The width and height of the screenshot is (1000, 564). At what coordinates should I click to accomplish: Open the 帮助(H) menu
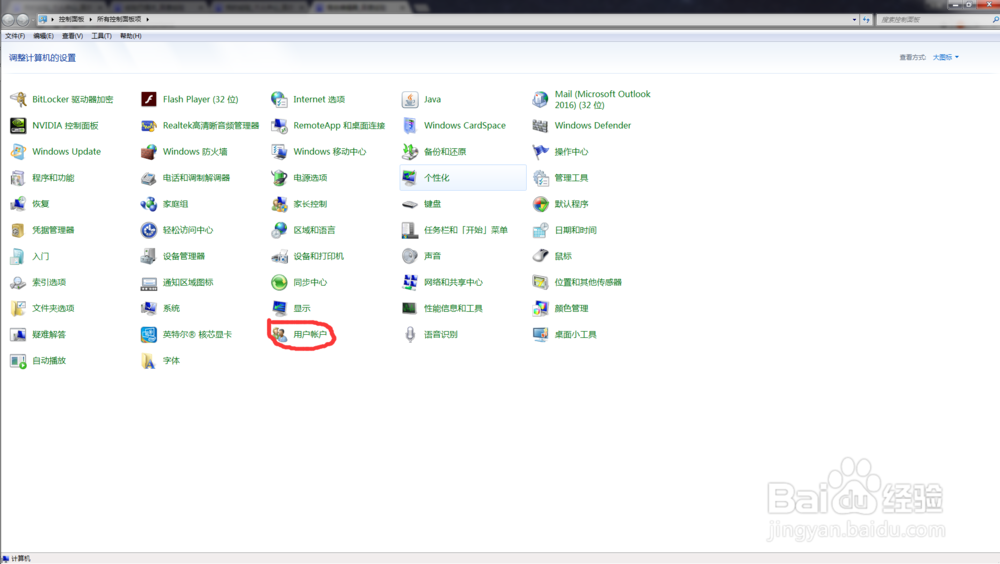coord(131,36)
